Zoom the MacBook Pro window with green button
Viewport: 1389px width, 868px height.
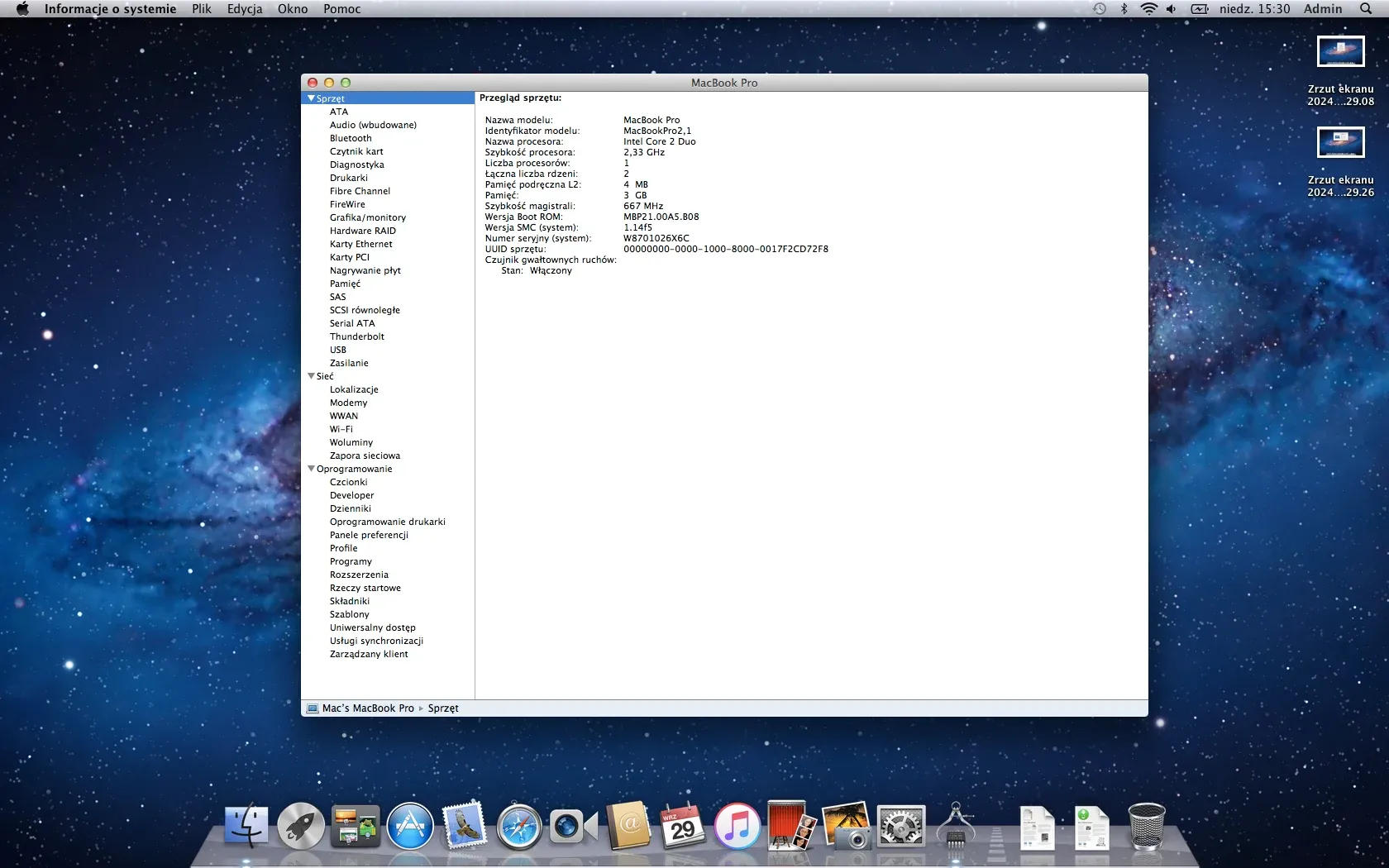tap(346, 83)
